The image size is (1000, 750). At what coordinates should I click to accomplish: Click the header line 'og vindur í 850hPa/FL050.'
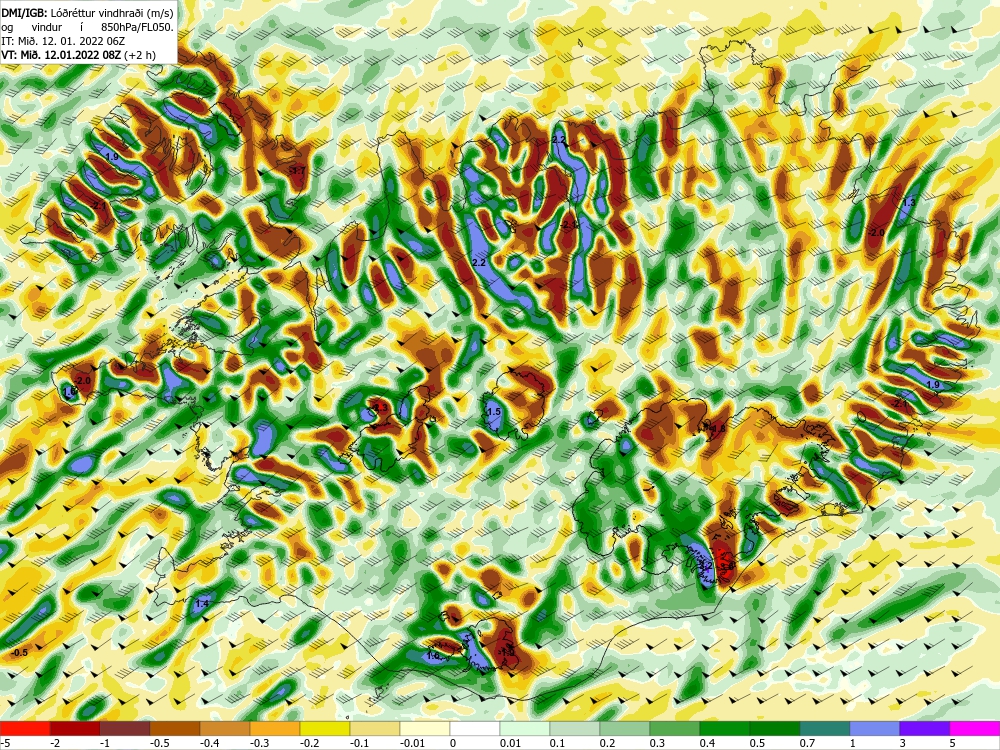(x=87, y=27)
